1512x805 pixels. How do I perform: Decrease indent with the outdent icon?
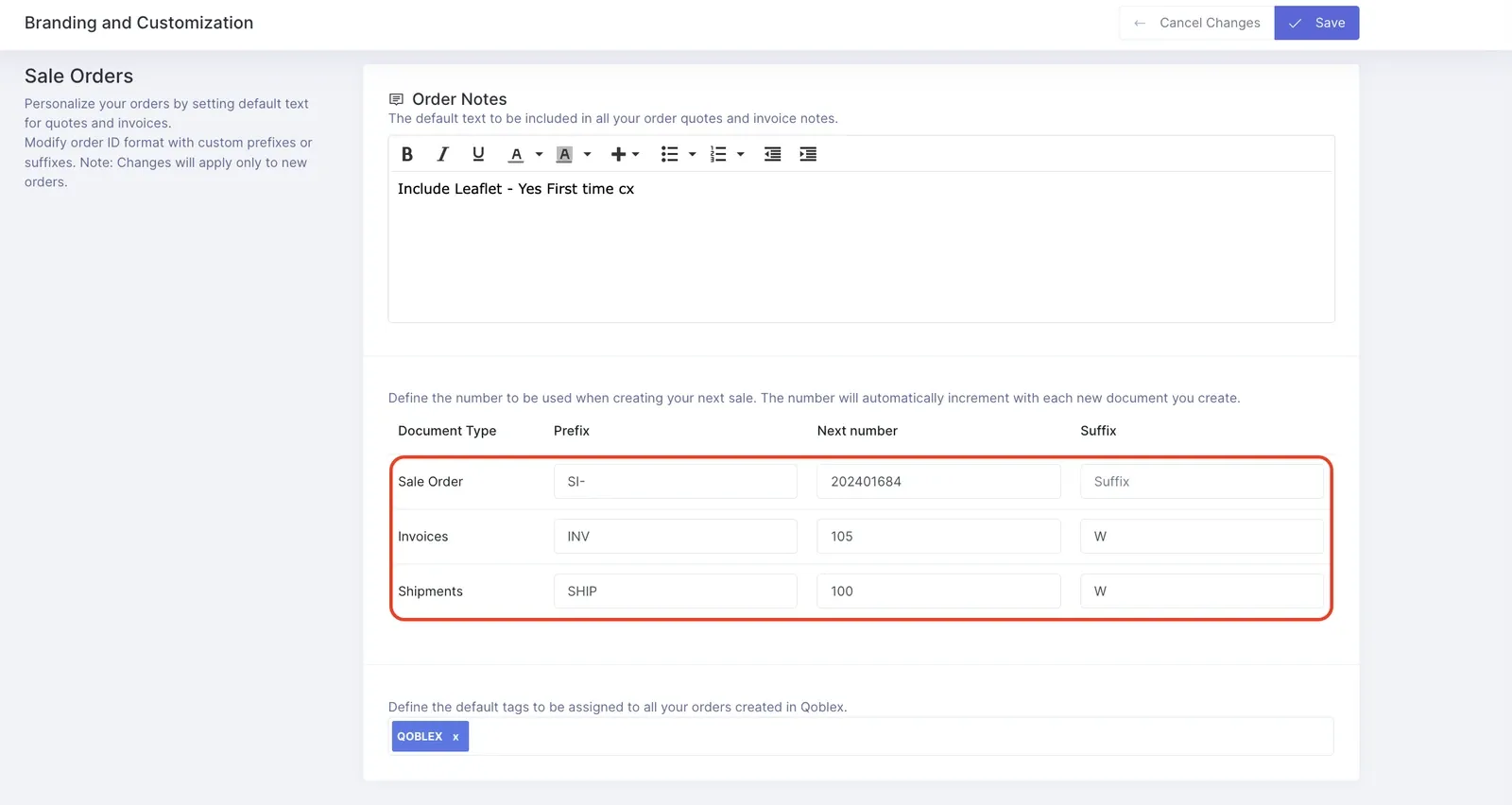pyautogui.click(x=772, y=154)
